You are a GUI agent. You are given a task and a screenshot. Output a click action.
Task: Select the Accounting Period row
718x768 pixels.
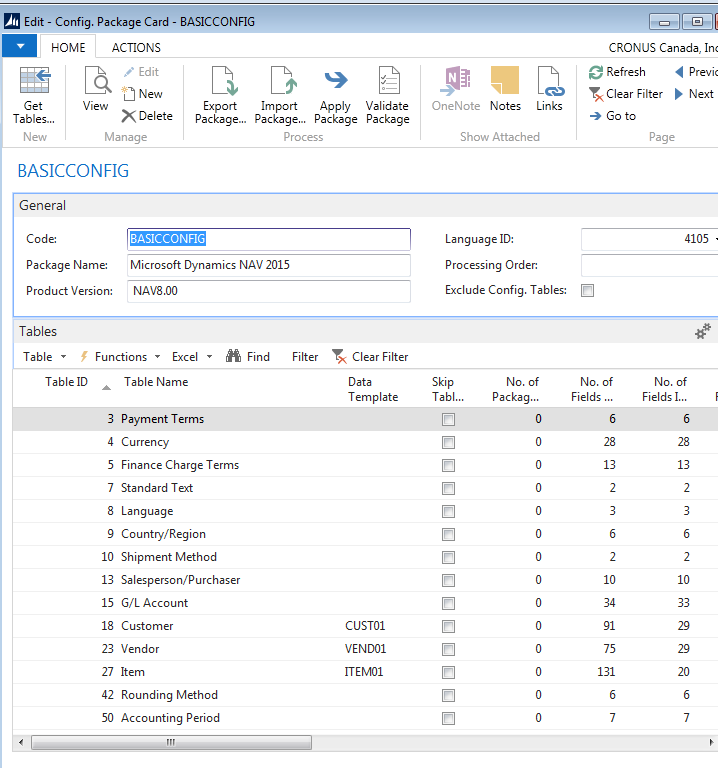pyautogui.click(x=365, y=718)
